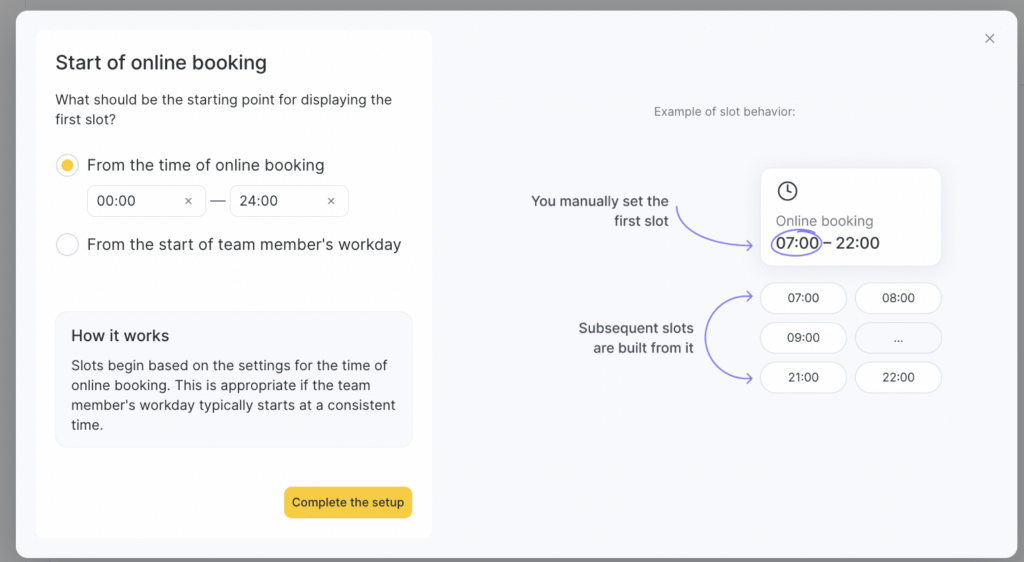
Task: Click the circled 07:00 in booking card
Action: 797,243
